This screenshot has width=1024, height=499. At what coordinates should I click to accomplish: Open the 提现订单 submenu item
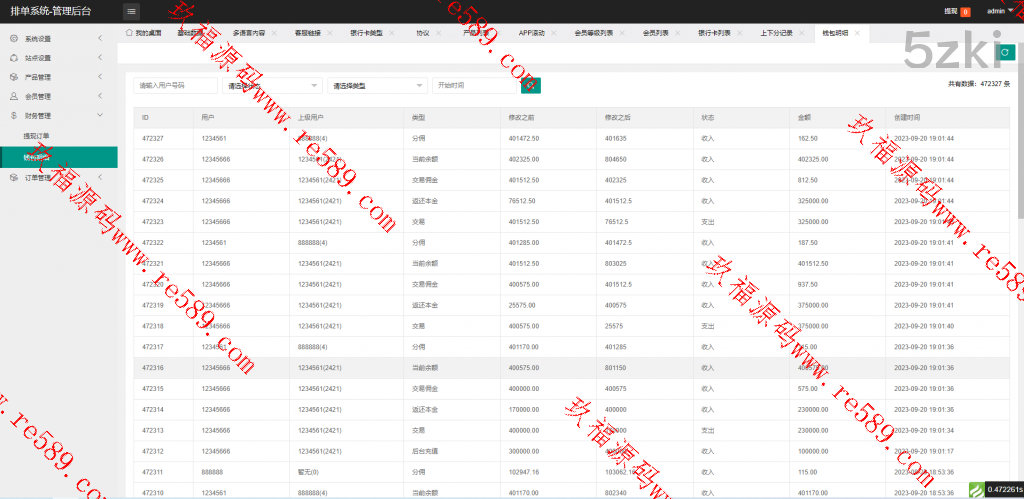(37, 136)
